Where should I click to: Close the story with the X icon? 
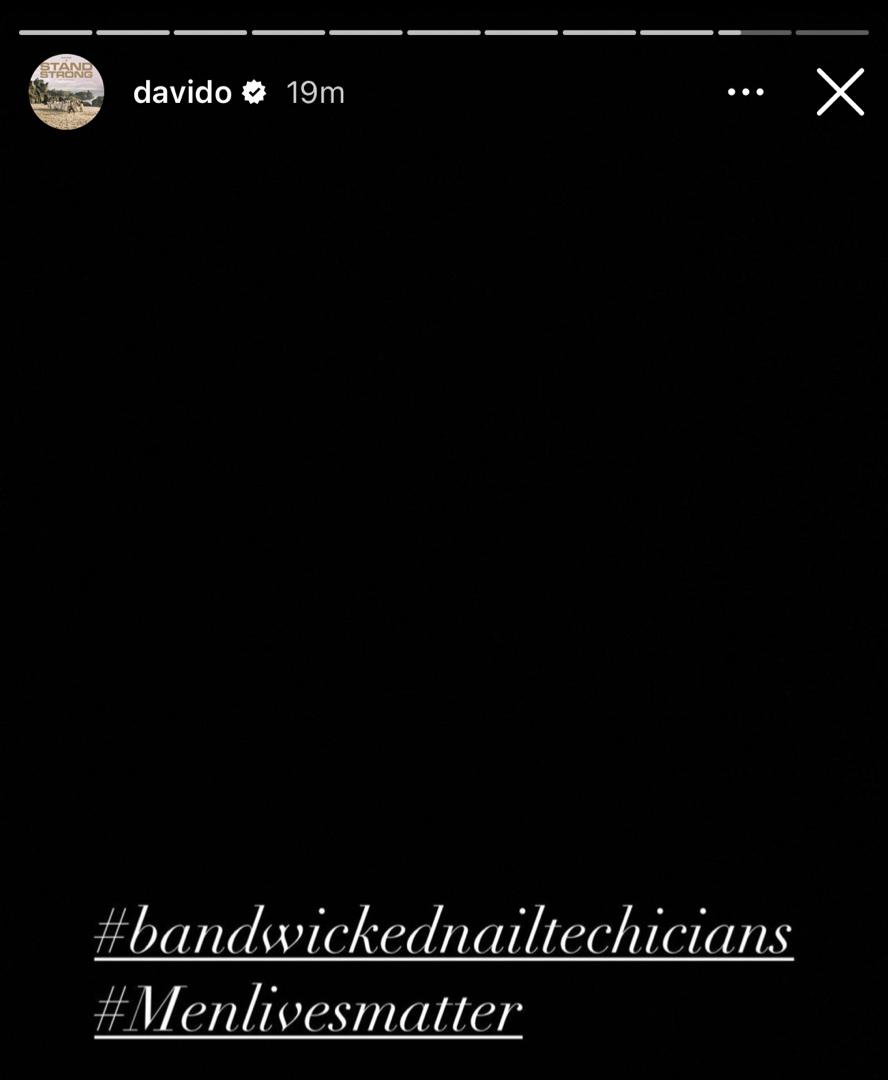coord(840,92)
